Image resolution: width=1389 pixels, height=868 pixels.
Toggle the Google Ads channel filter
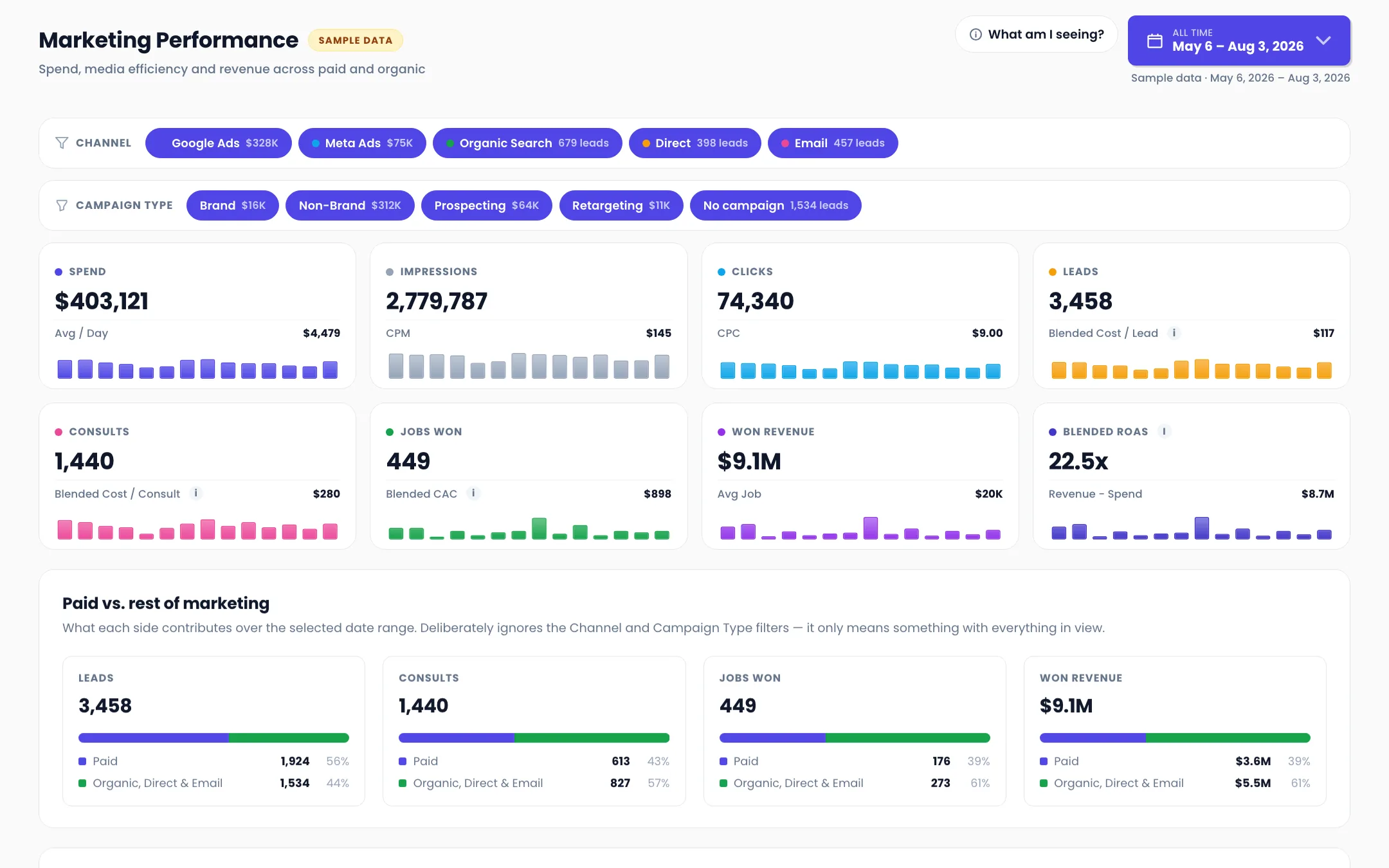(x=219, y=143)
